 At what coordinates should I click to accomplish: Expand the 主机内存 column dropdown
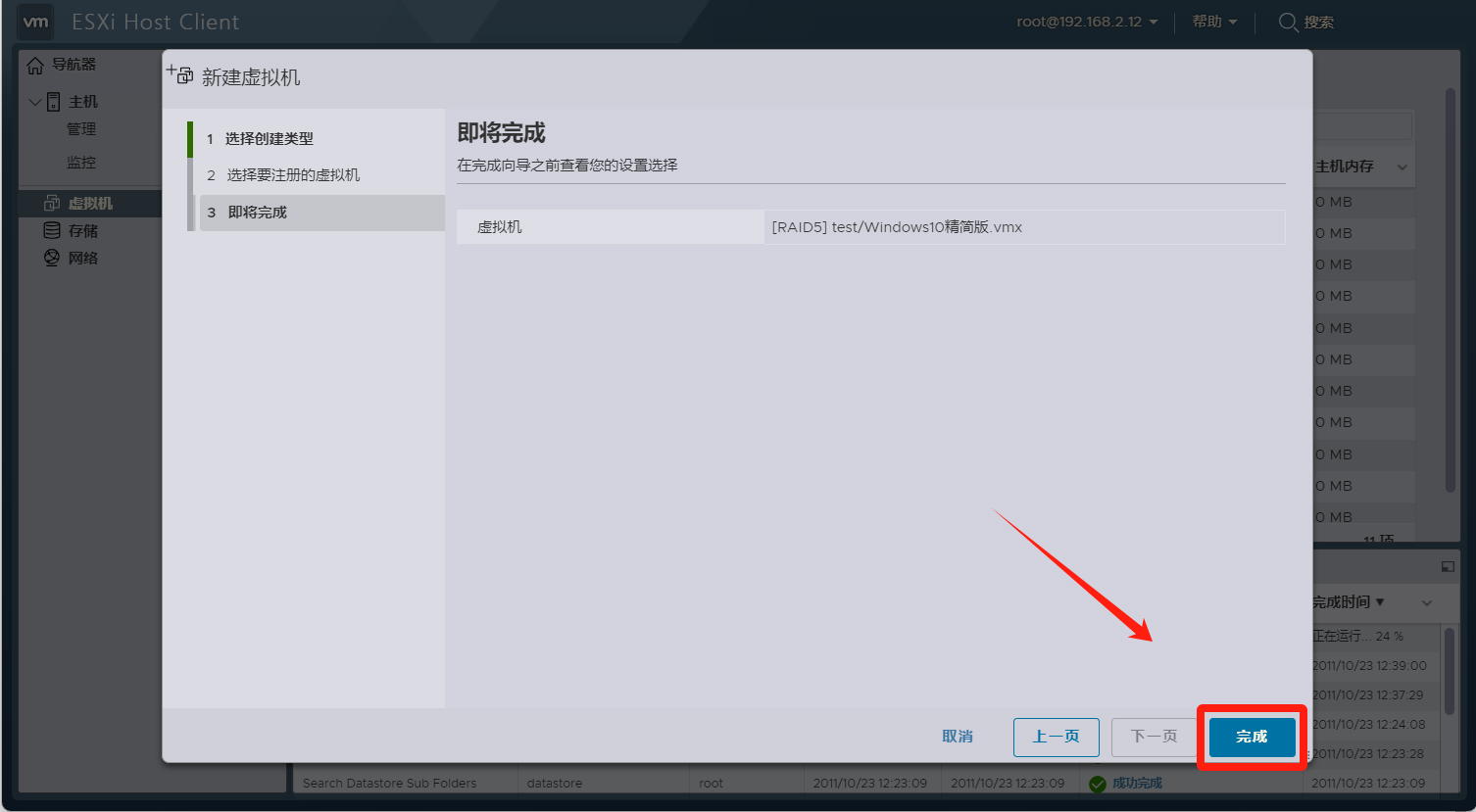1402,167
